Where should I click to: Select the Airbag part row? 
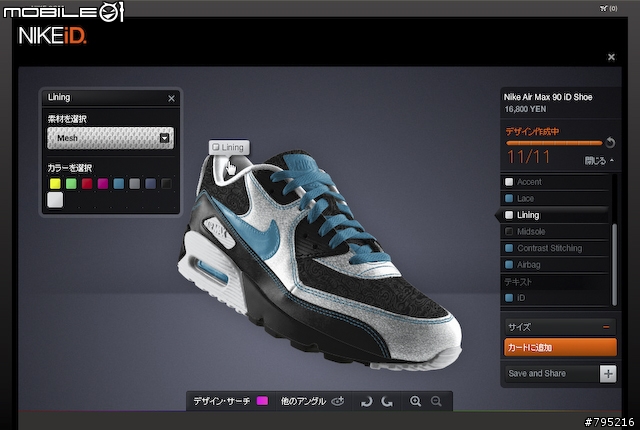point(555,264)
